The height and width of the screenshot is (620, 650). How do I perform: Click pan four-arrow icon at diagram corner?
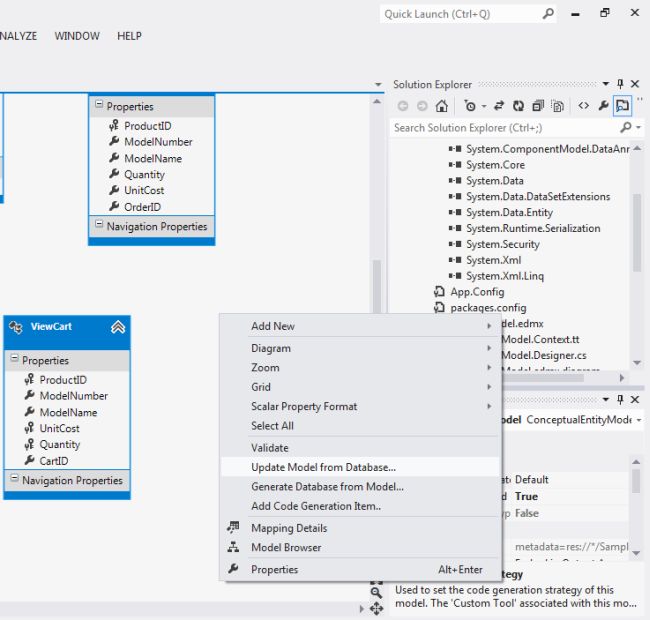pyautogui.click(x=376, y=609)
